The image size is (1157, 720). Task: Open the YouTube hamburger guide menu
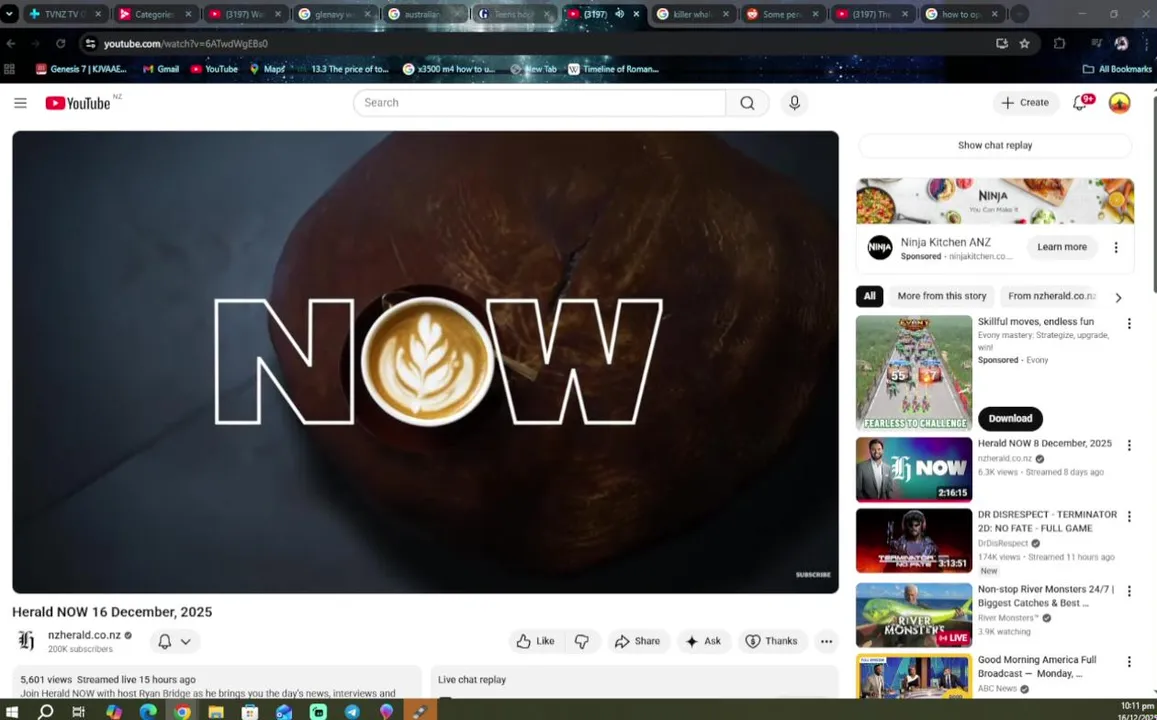(x=20, y=103)
